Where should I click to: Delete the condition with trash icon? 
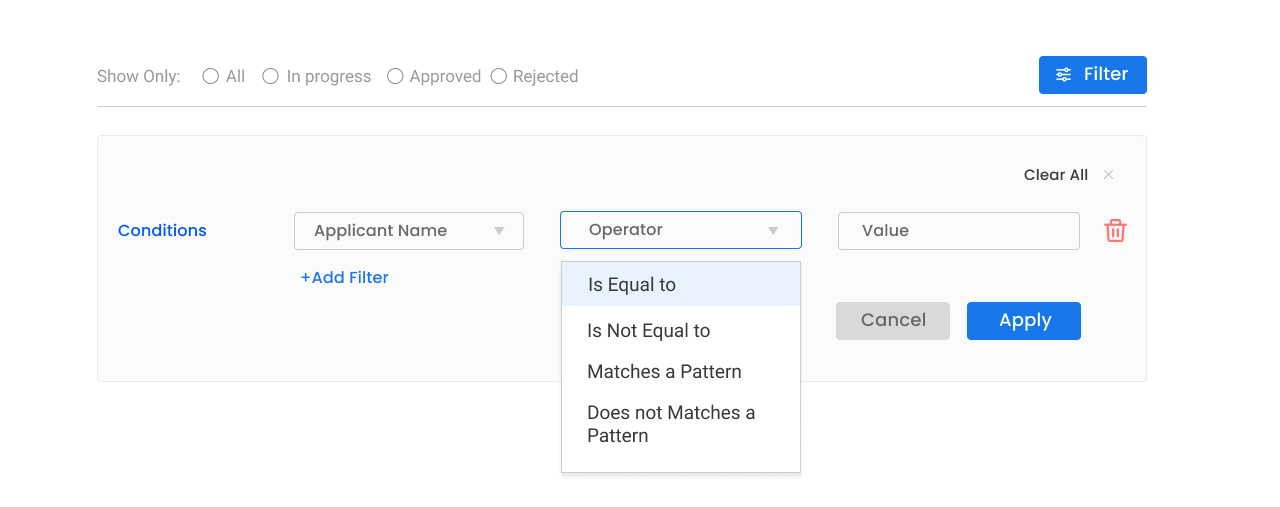coord(1115,231)
